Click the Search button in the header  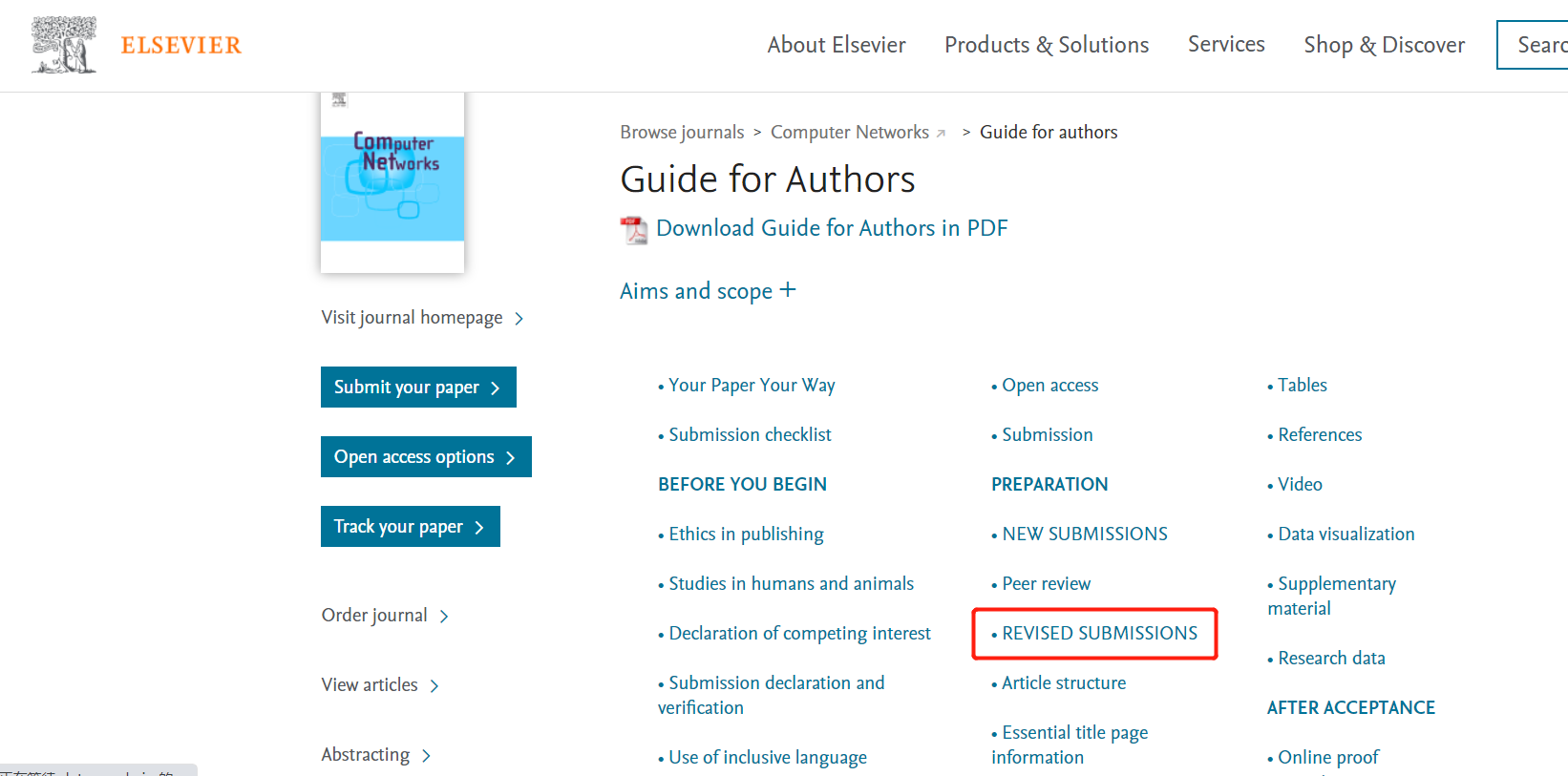tap(1533, 45)
